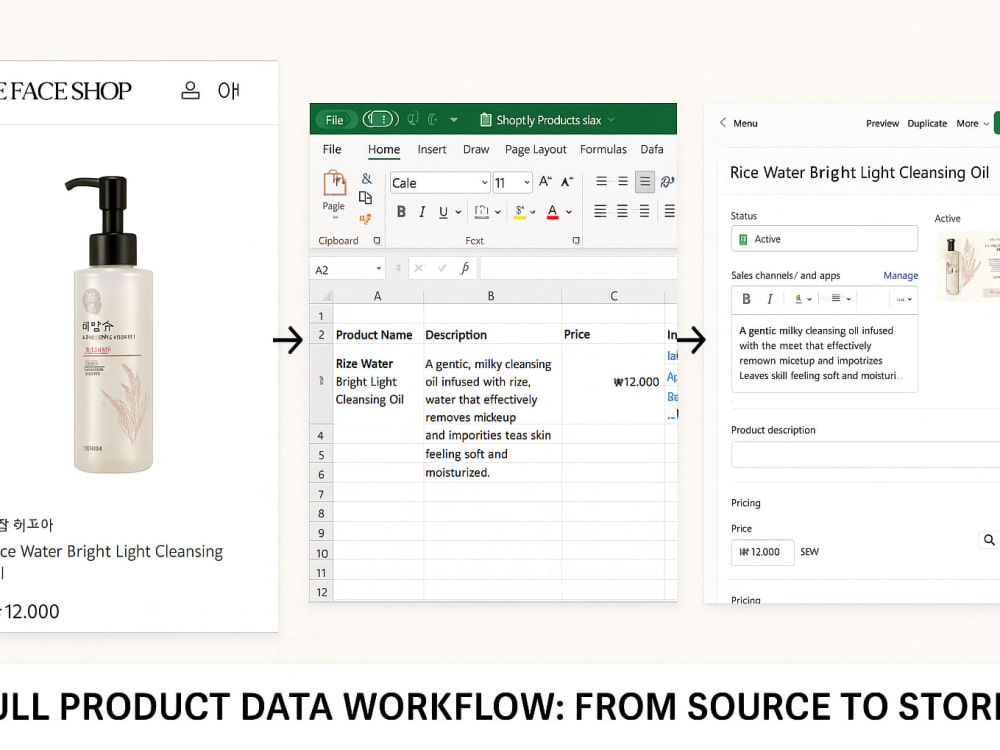The image size is (1000, 750).
Task: Toggle Bold in Excel ribbon
Action: [401, 212]
